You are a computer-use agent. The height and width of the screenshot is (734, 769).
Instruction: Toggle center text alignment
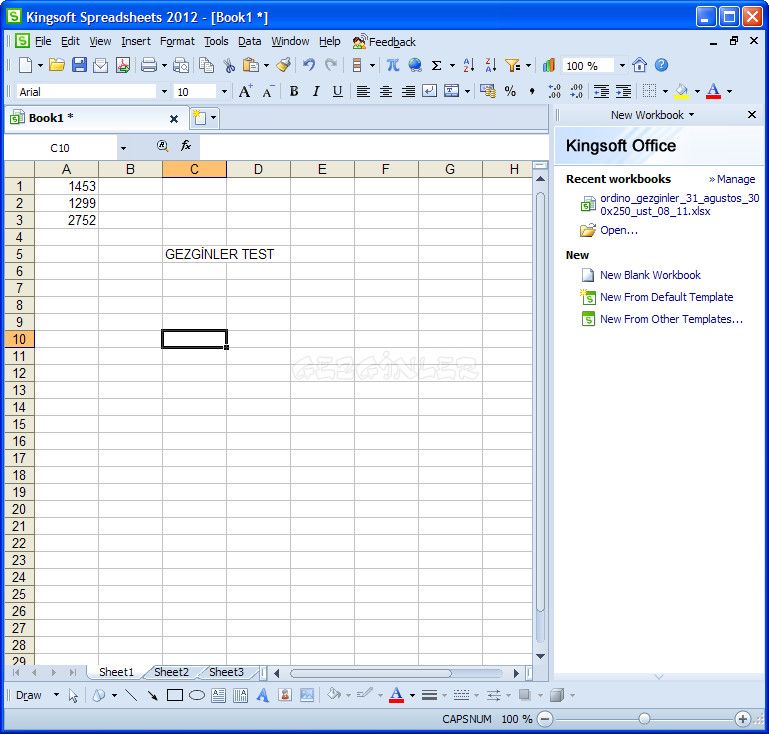pos(386,91)
